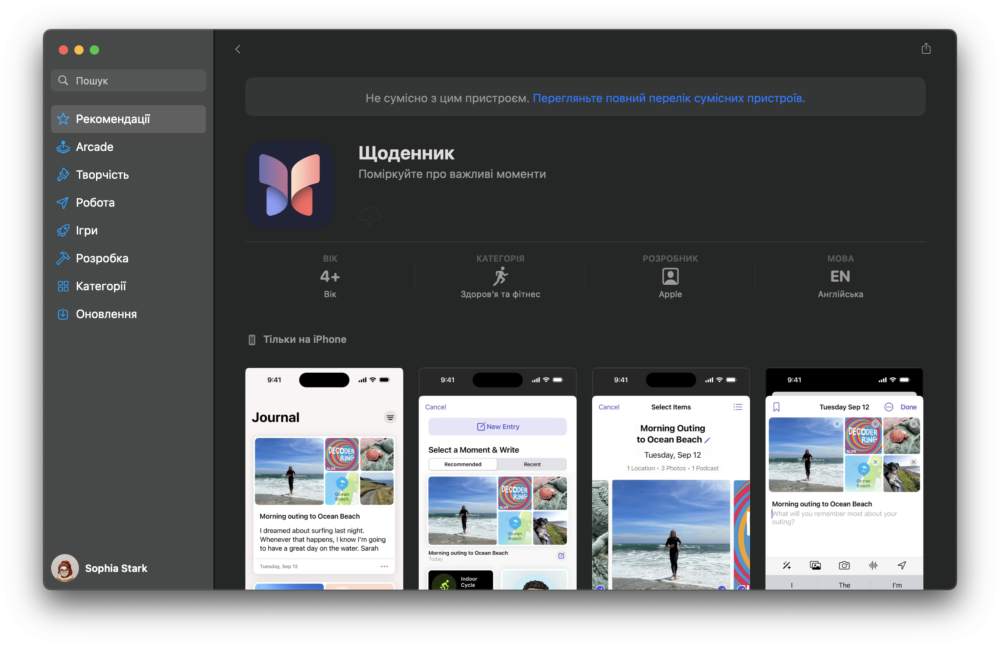Open the Робота sidebar section
The height and width of the screenshot is (647, 1000).
[128, 203]
